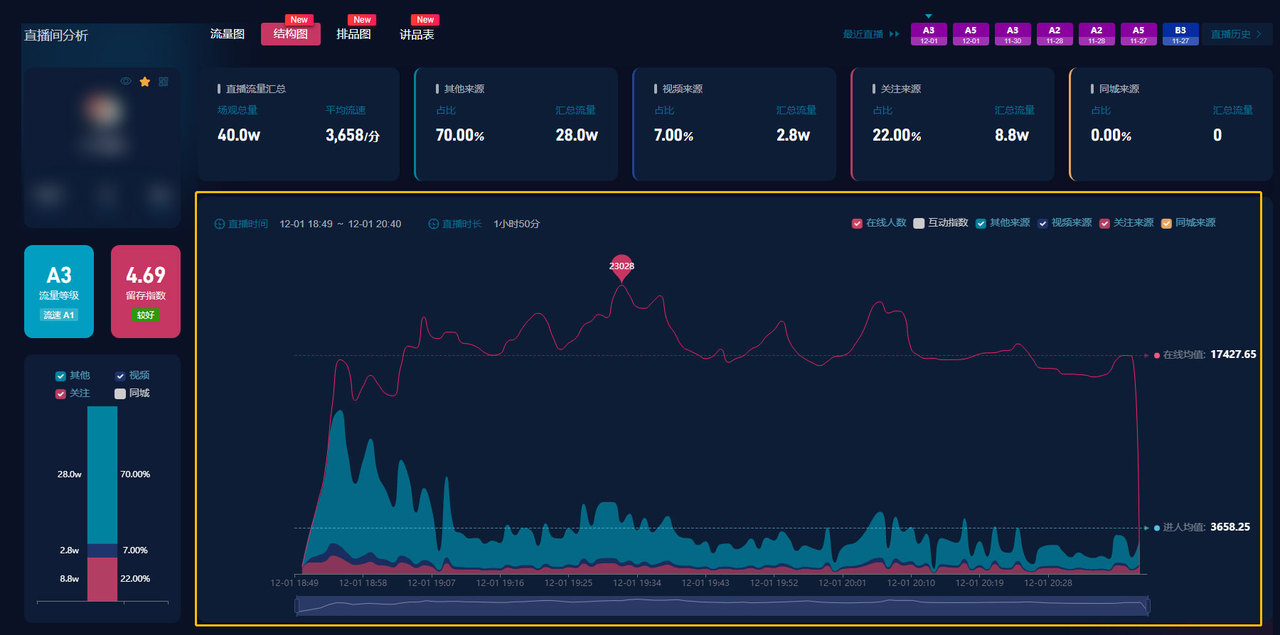This screenshot has height=635, width=1280.
Task: Click the blurred streamer avatar
Action: pos(101,112)
